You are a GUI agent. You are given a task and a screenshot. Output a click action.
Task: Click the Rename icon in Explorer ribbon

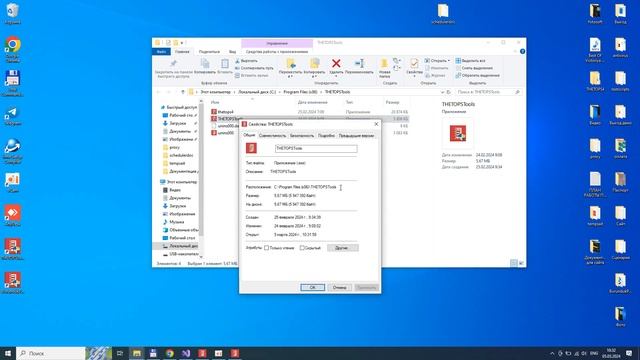click(359, 64)
